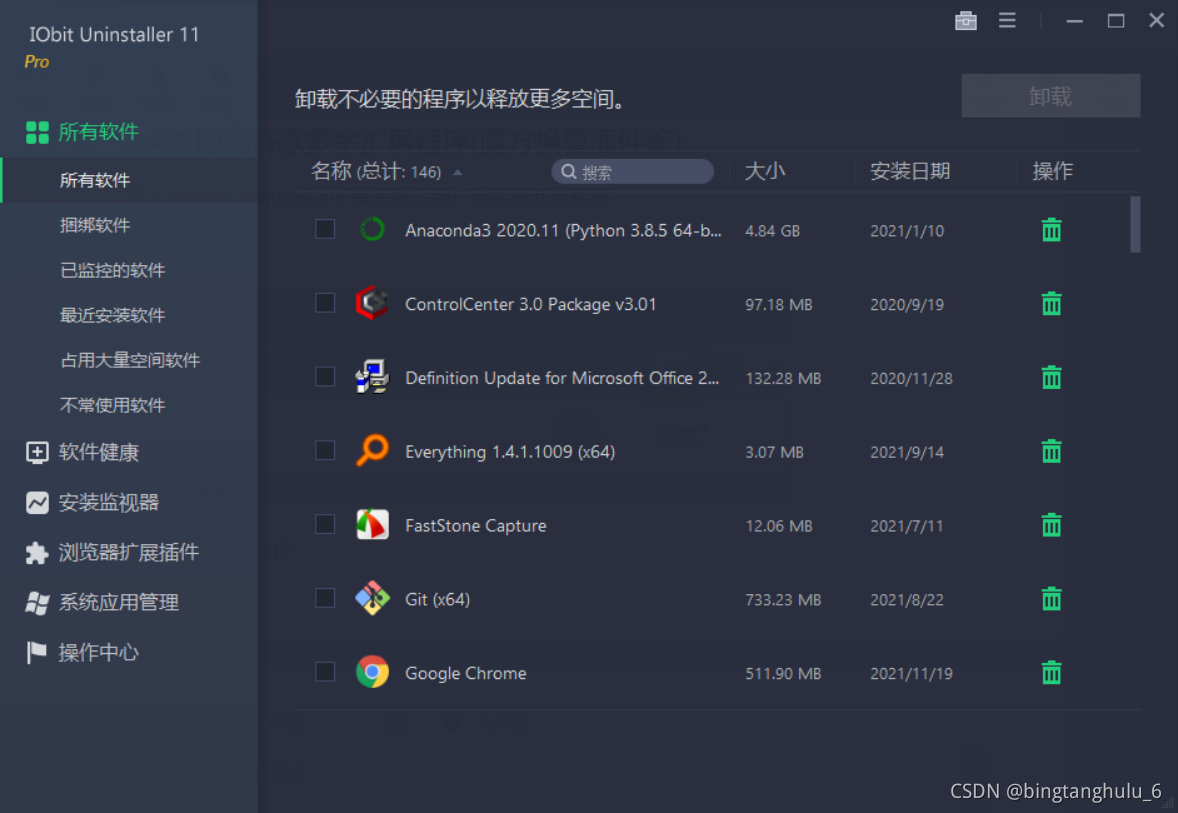
Task: Click the green grid icon beside 所有软件
Action: (x=37, y=132)
